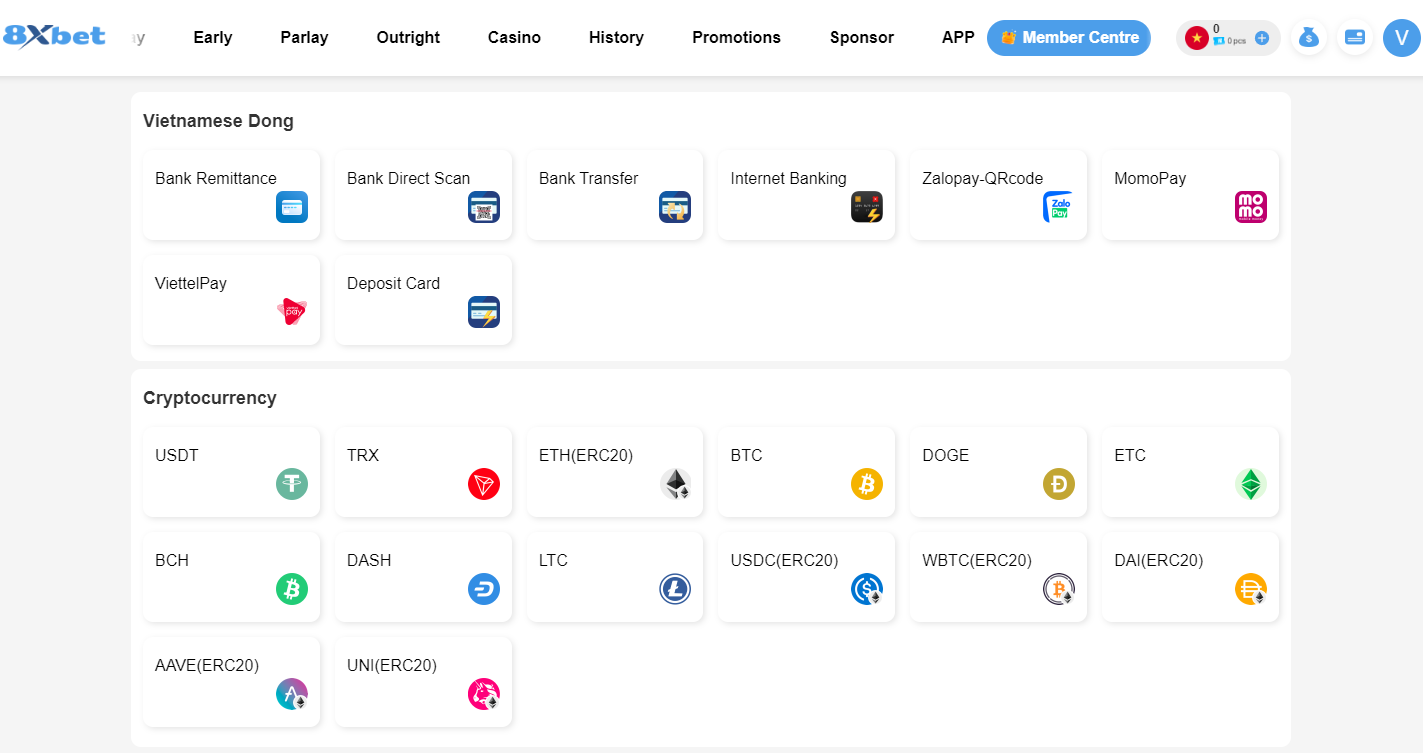The image size is (1423, 753).
Task: Click the Member Centre button
Action: pos(1068,38)
